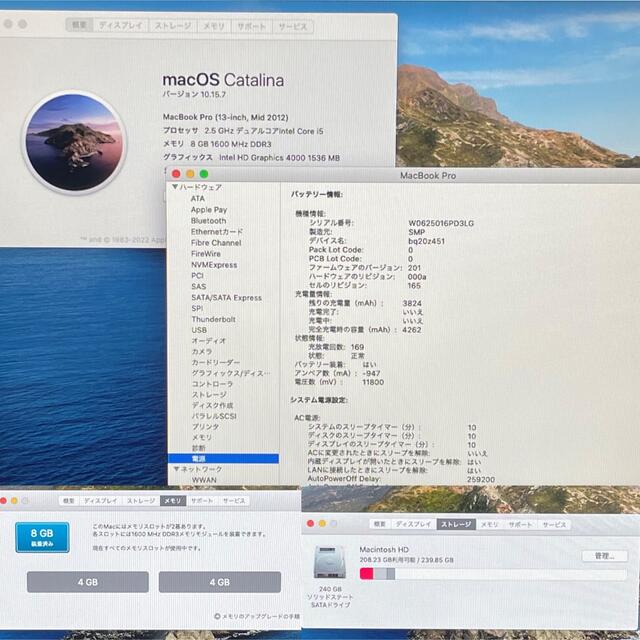Click full charge capacity value 4262
The width and height of the screenshot is (640, 640).
(411, 330)
